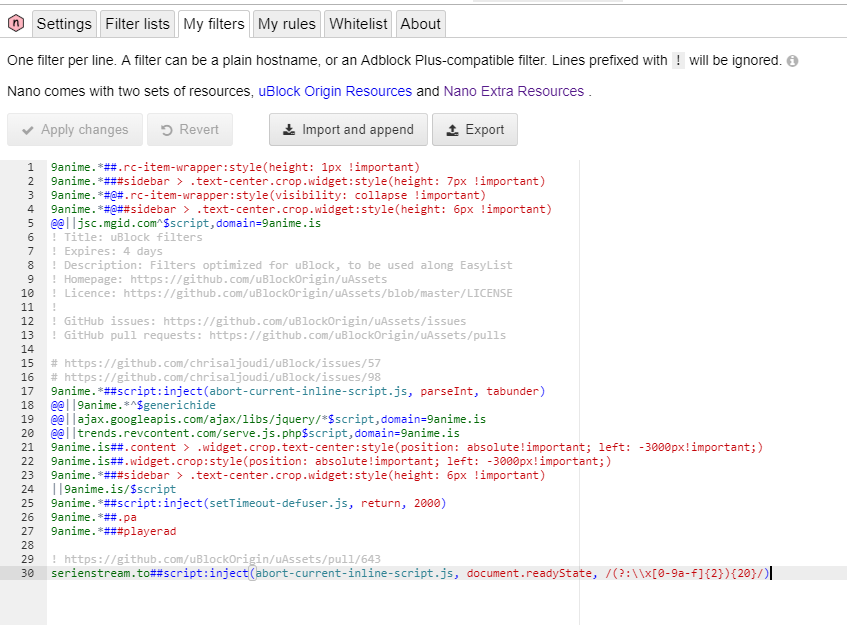Click the issues/98 comment line
Viewport: 847px width, 625px height.
point(216,377)
